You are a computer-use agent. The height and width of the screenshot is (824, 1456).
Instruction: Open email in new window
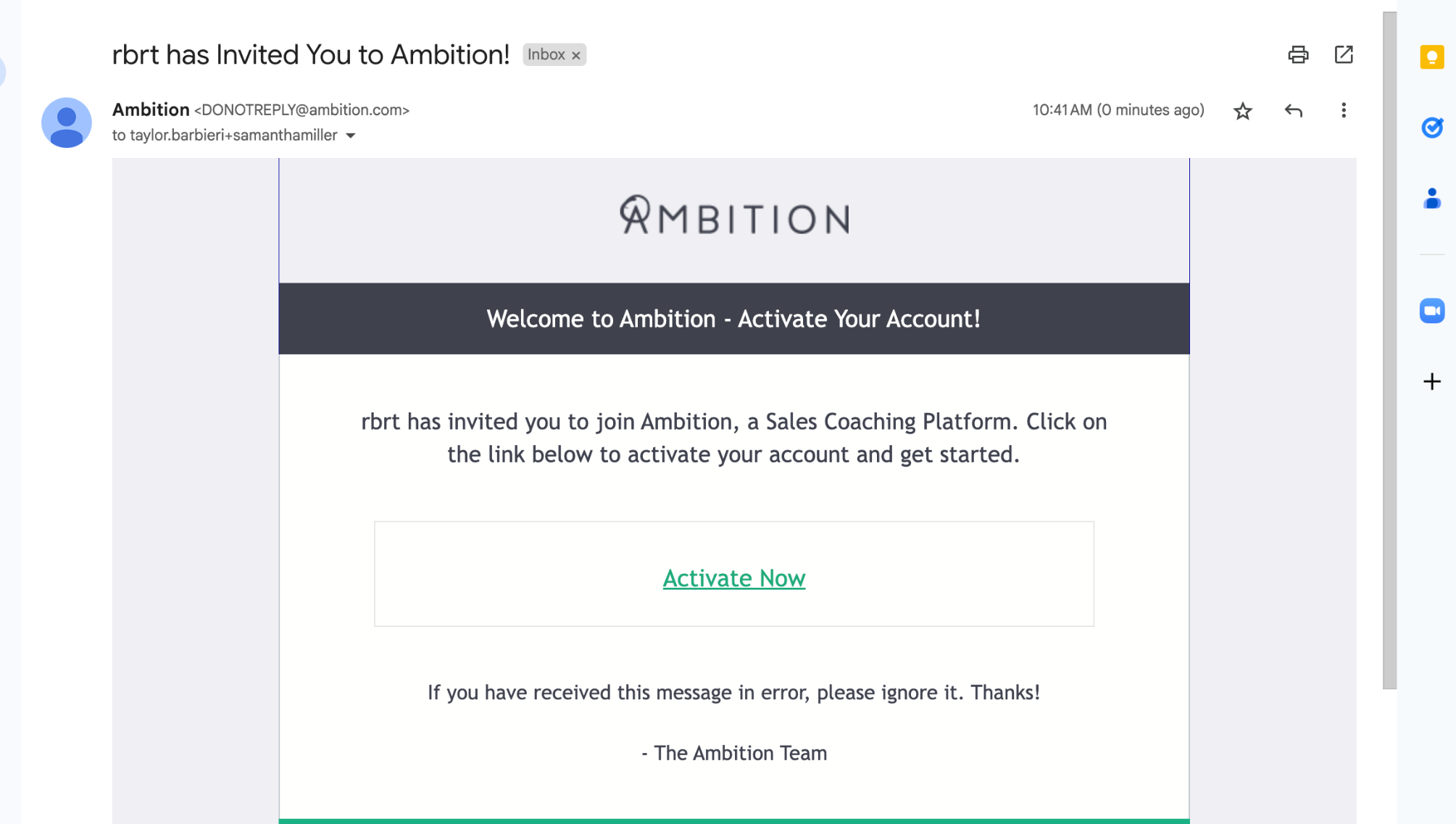point(1344,55)
